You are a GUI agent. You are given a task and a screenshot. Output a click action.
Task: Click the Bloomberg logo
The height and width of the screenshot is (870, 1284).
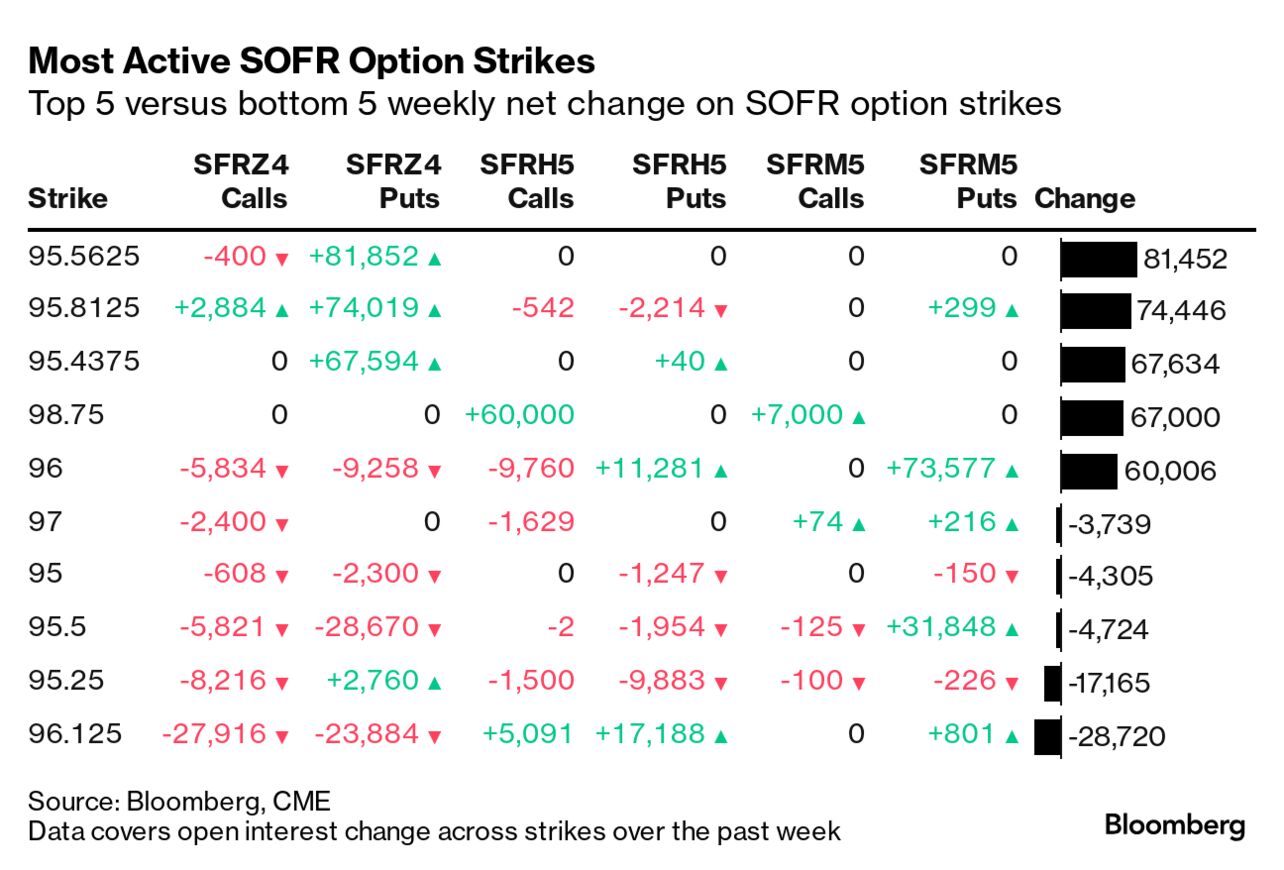1174,825
